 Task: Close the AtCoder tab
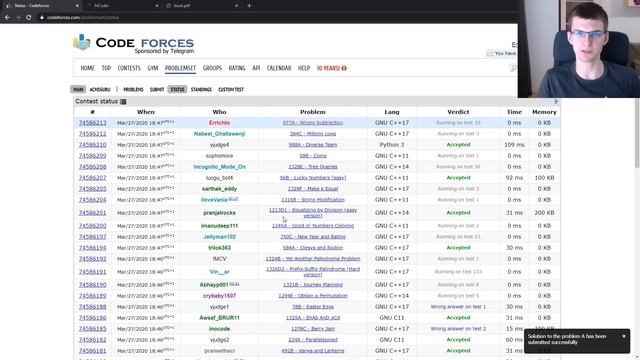(157, 6)
